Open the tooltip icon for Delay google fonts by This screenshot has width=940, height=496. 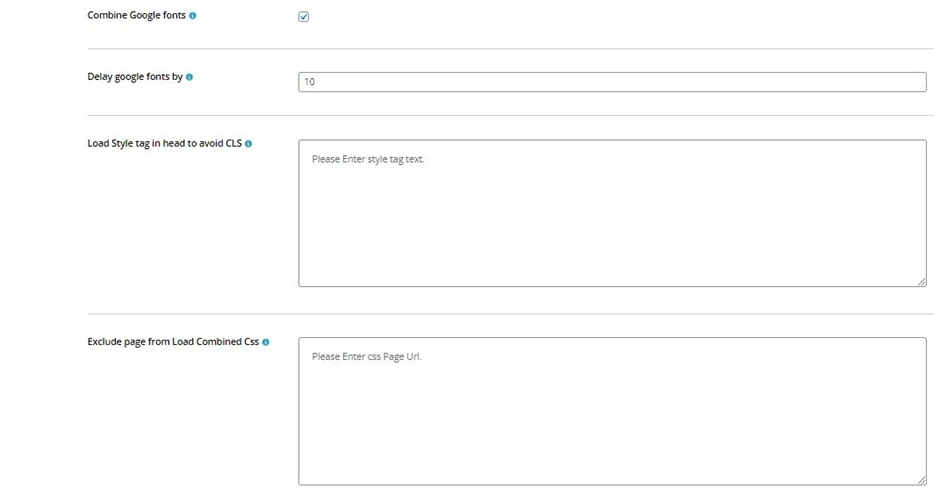189,77
